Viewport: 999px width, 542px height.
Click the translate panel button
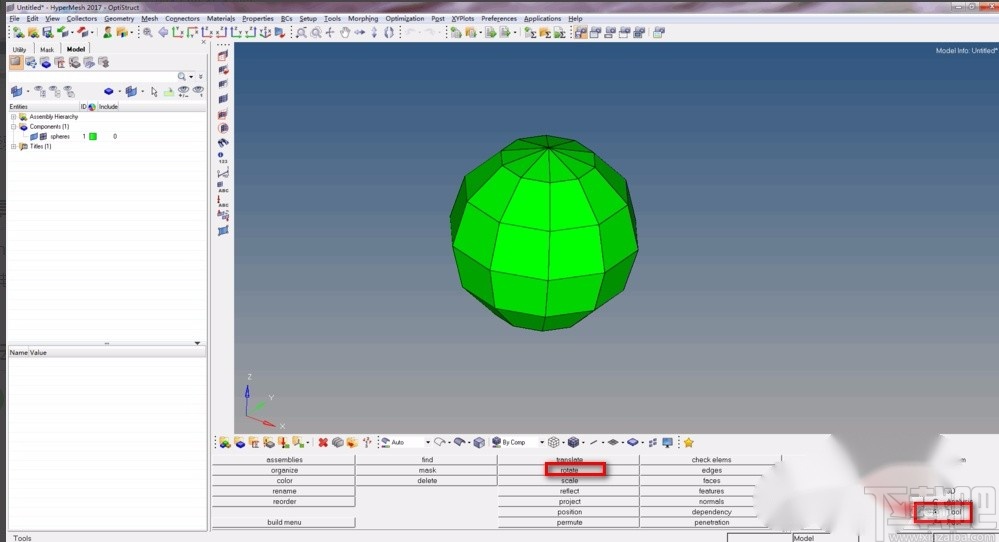click(x=569, y=460)
